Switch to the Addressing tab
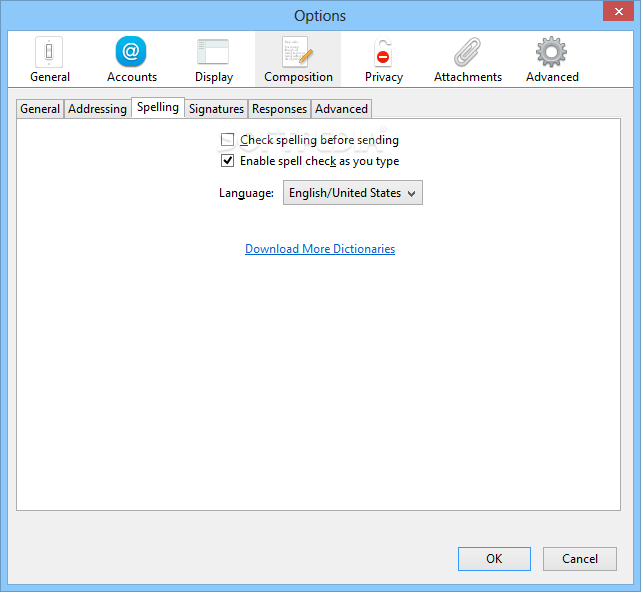Image resolution: width=641 pixels, height=592 pixels. (97, 109)
